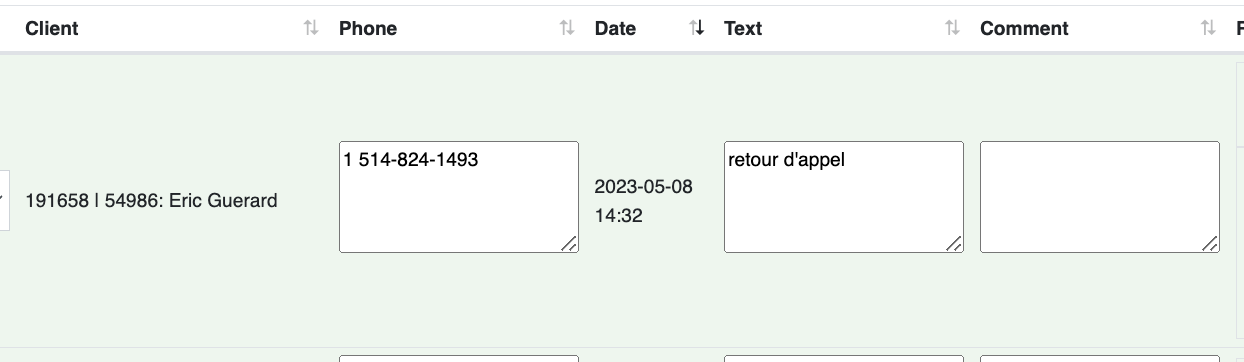This screenshot has width=1244, height=362.
Task: Click the Comment column header label
Action: (1024, 29)
